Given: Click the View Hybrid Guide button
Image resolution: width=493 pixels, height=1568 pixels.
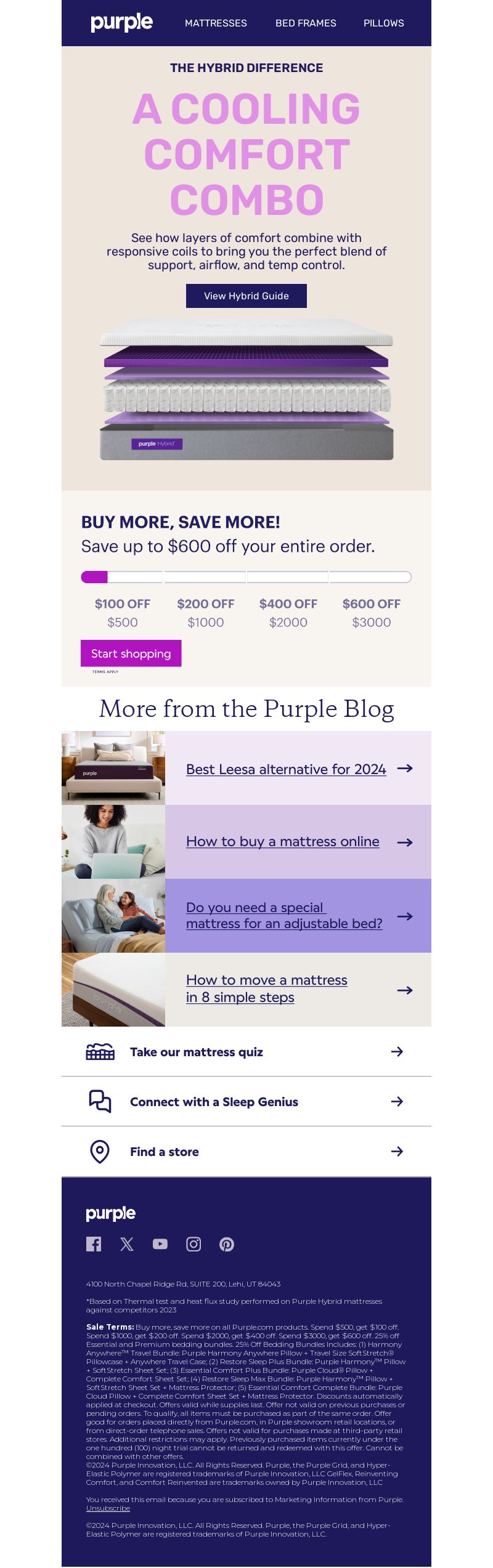Looking at the screenshot, I should coord(246,296).
